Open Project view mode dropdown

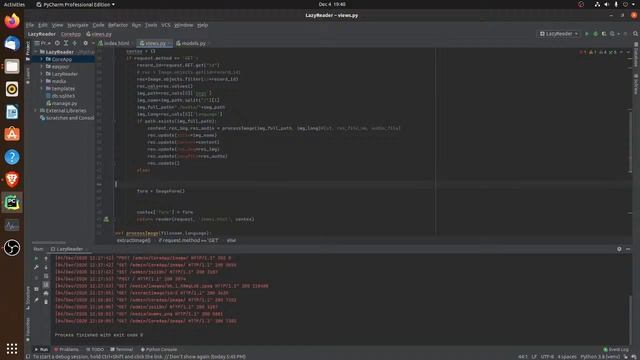point(43,43)
